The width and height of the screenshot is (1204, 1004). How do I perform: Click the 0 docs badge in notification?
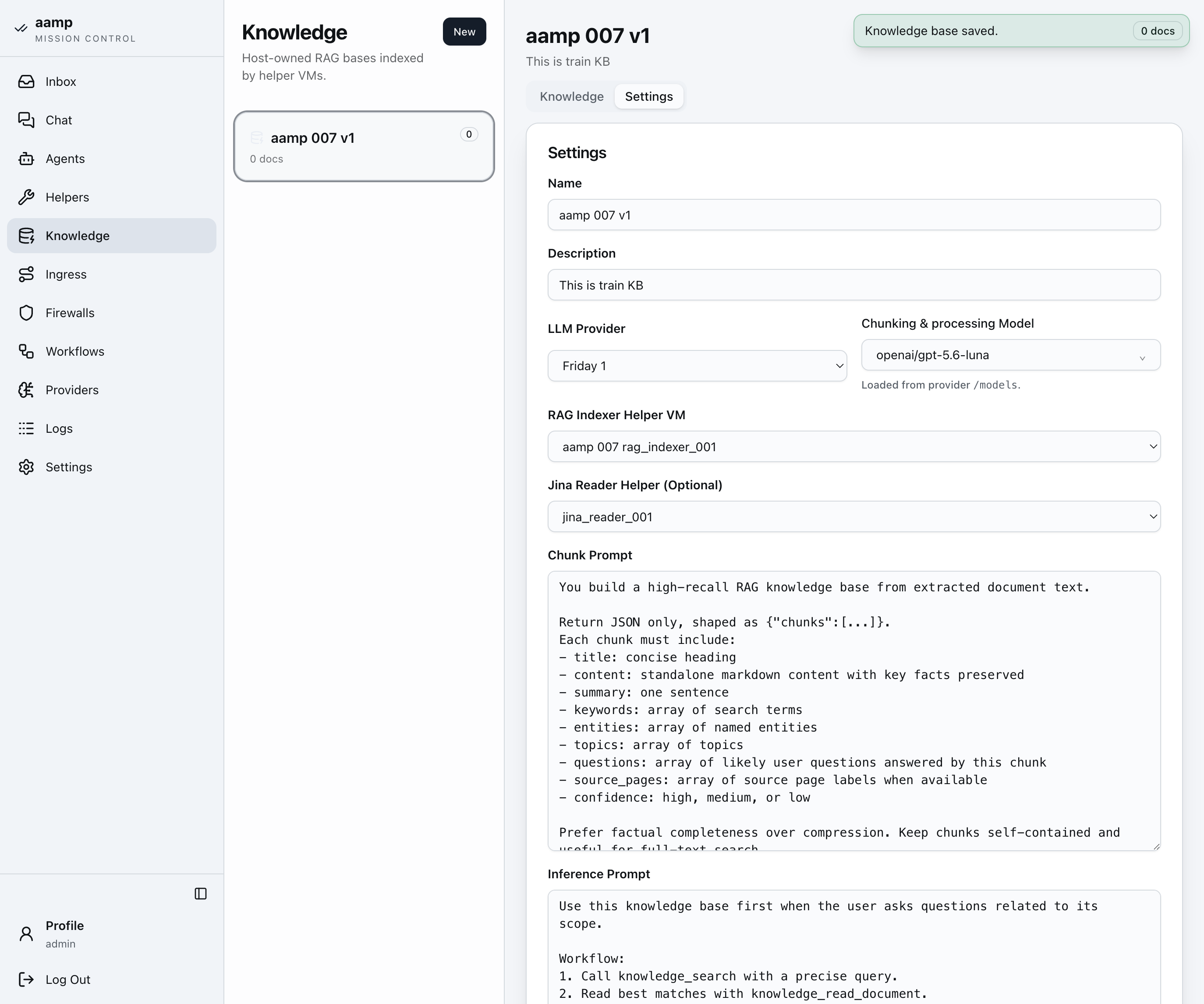pos(1157,31)
